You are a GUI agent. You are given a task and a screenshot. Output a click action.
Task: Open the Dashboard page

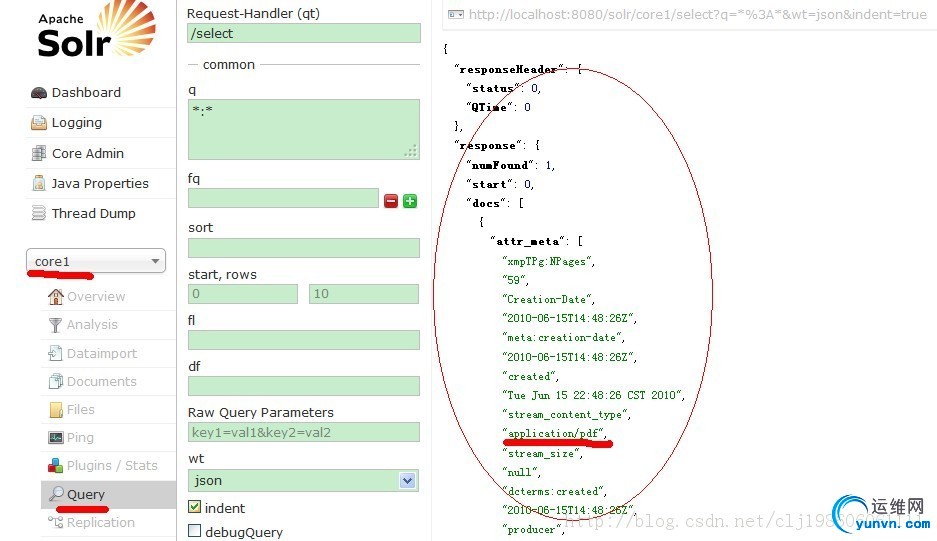(86, 93)
